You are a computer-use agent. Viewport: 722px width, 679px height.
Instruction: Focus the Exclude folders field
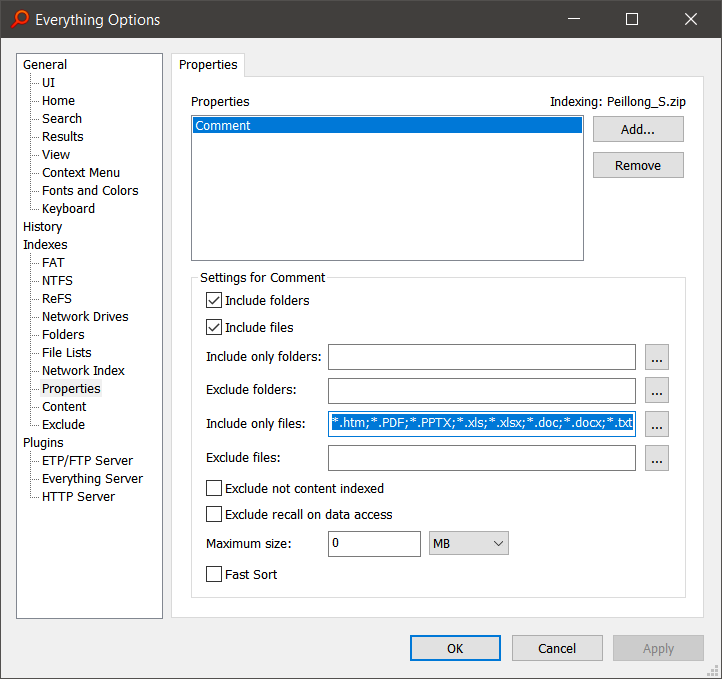click(x=482, y=390)
